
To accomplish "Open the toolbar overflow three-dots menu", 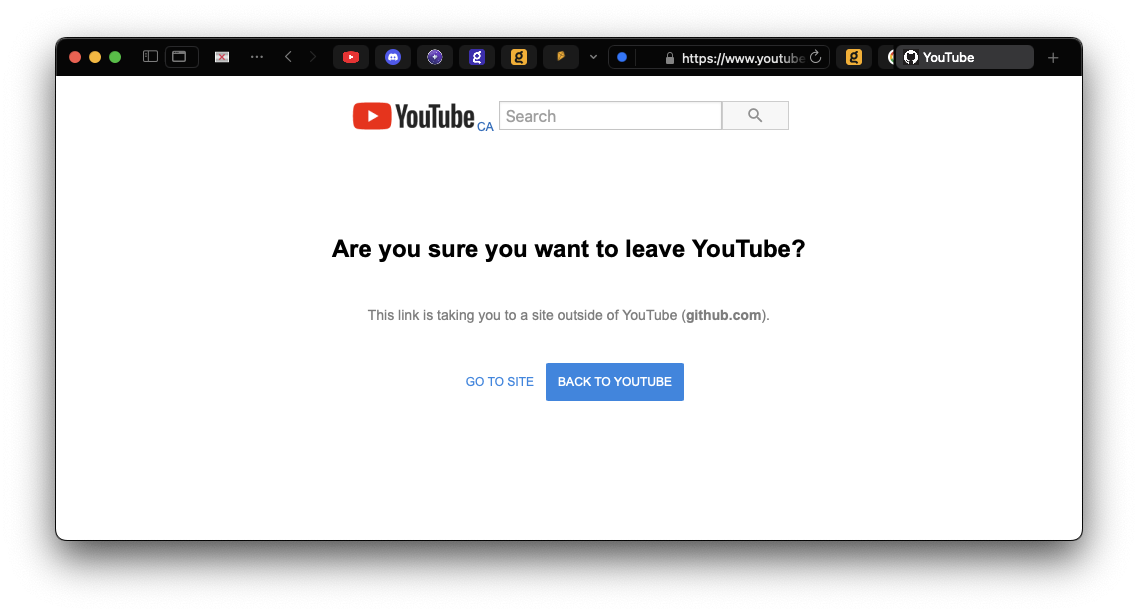I will [257, 57].
